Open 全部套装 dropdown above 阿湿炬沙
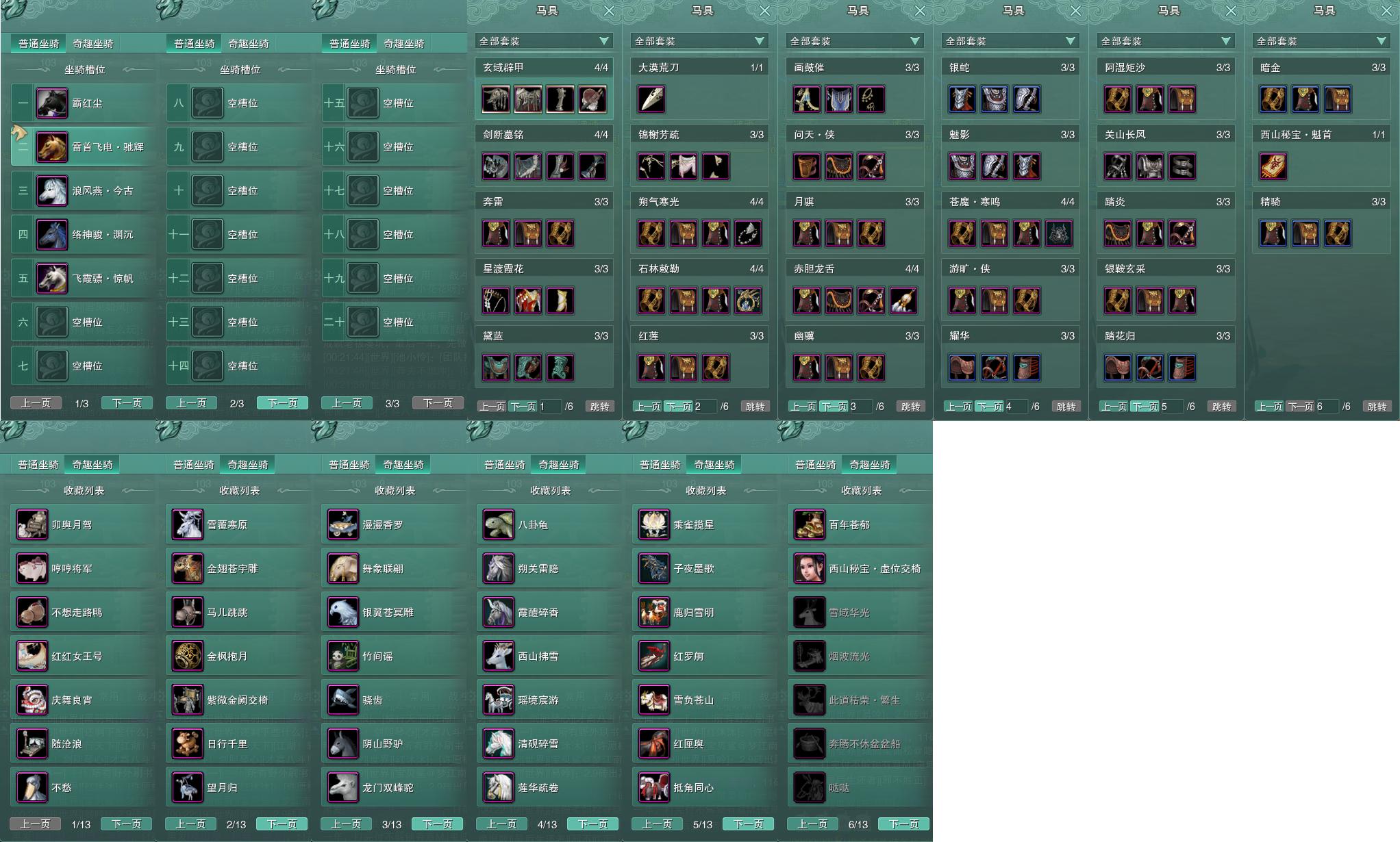 tap(1166, 41)
